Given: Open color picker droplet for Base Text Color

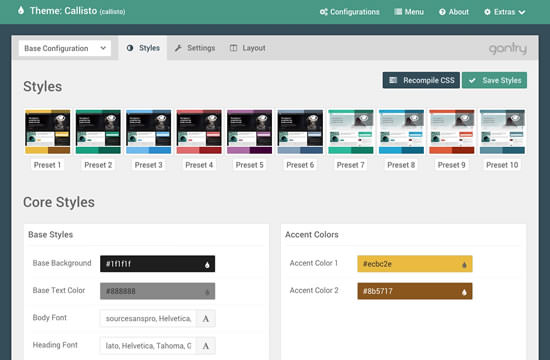Looking at the screenshot, I should (x=207, y=292).
